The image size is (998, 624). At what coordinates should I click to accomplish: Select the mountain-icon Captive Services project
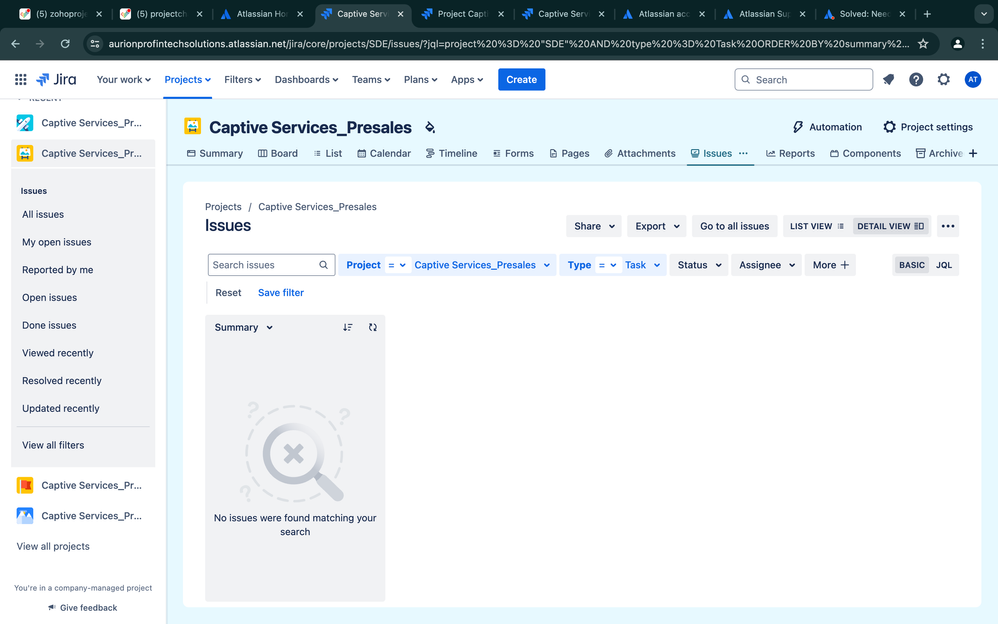tap(80, 516)
